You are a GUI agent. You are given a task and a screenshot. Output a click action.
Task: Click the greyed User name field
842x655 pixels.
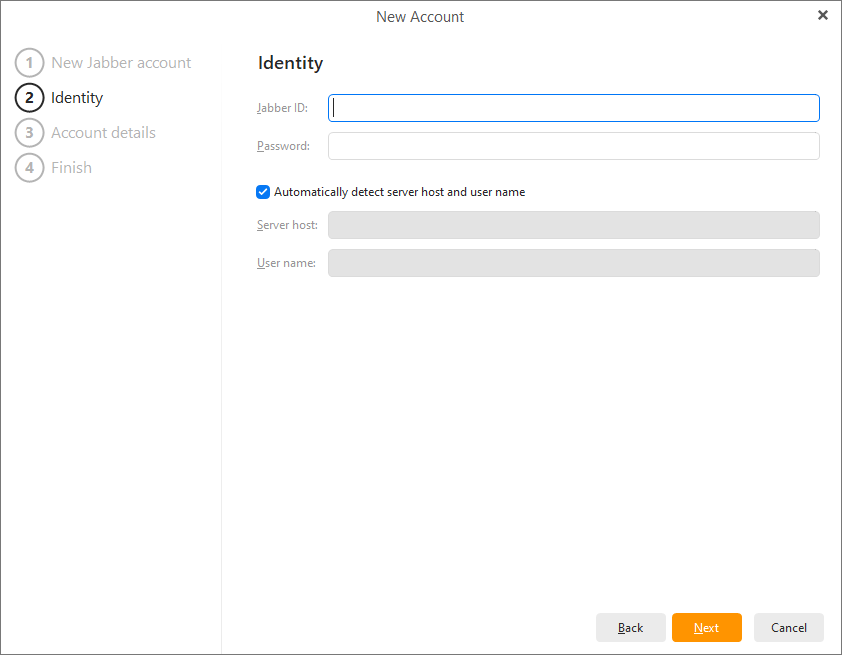click(x=573, y=263)
